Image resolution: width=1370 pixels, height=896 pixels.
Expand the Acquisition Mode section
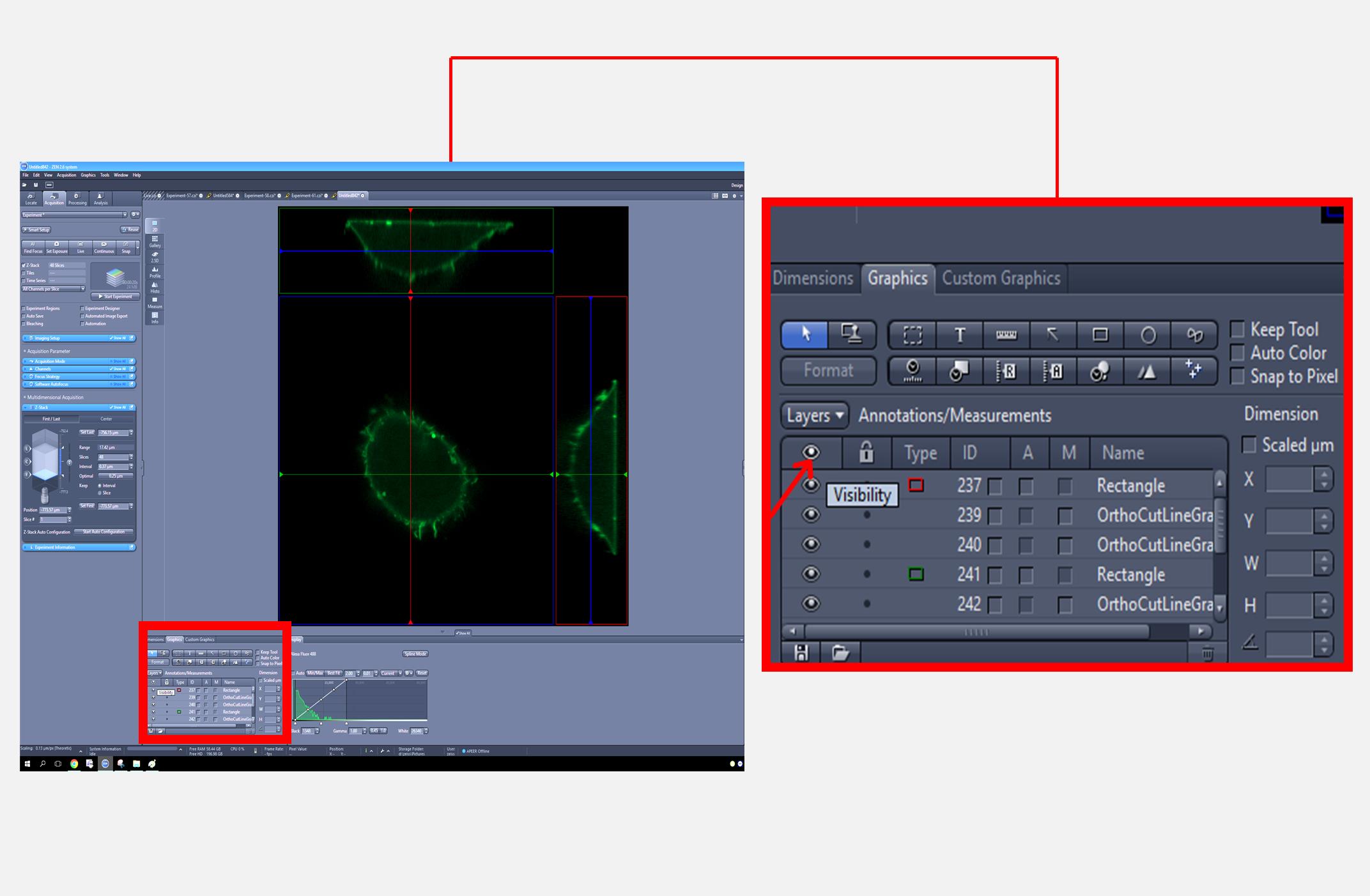click(79, 361)
